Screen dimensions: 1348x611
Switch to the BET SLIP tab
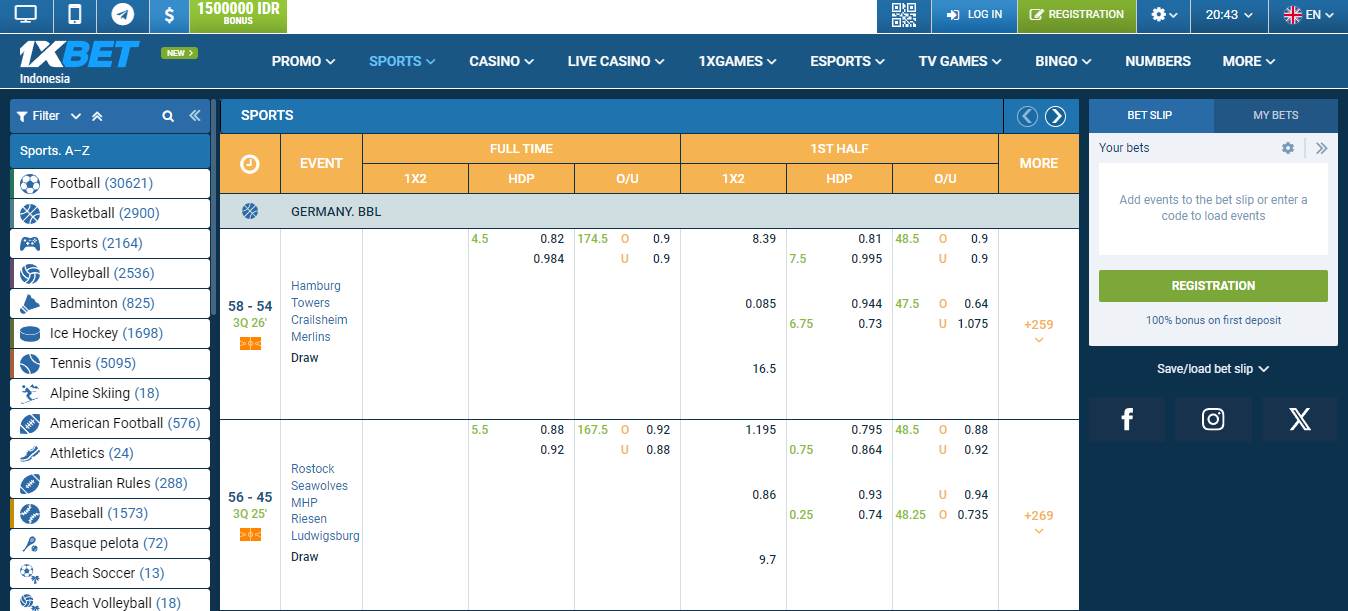pyautogui.click(x=1150, y=115)
